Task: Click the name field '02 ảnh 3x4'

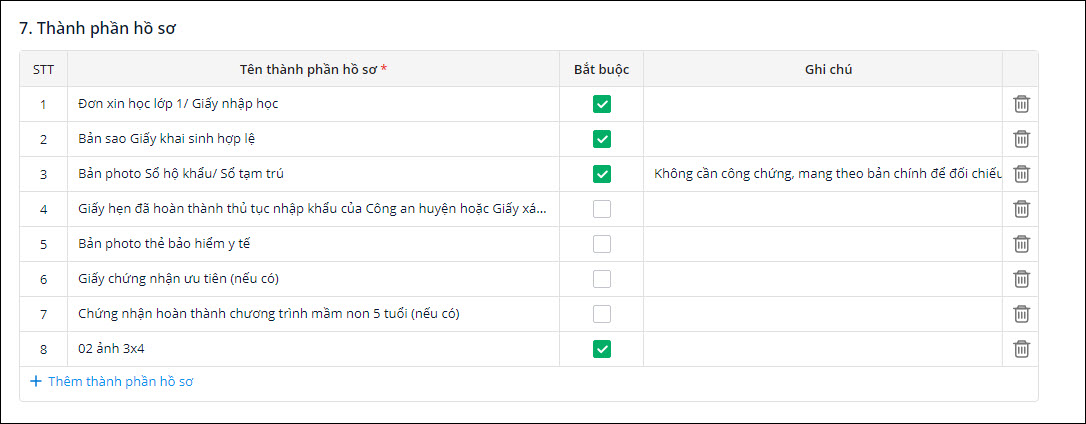Action: click(x=312, y=349)
